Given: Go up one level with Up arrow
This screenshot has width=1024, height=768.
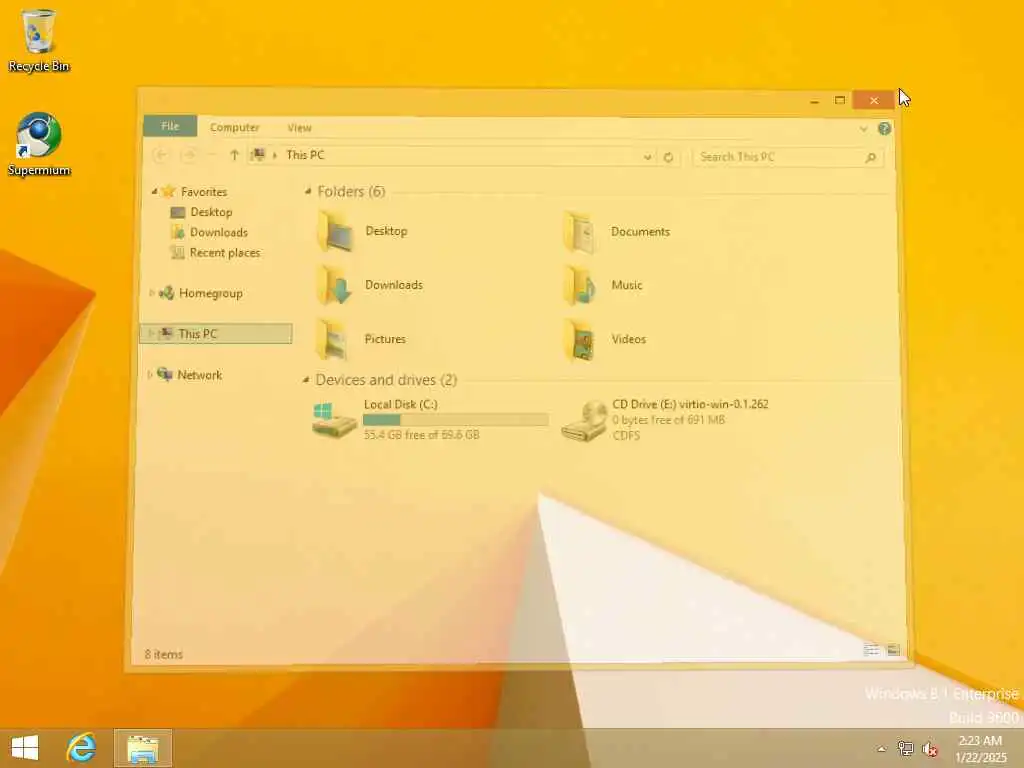Looking at the screenshot, I should pyautogui.click(x=234, y=155).
